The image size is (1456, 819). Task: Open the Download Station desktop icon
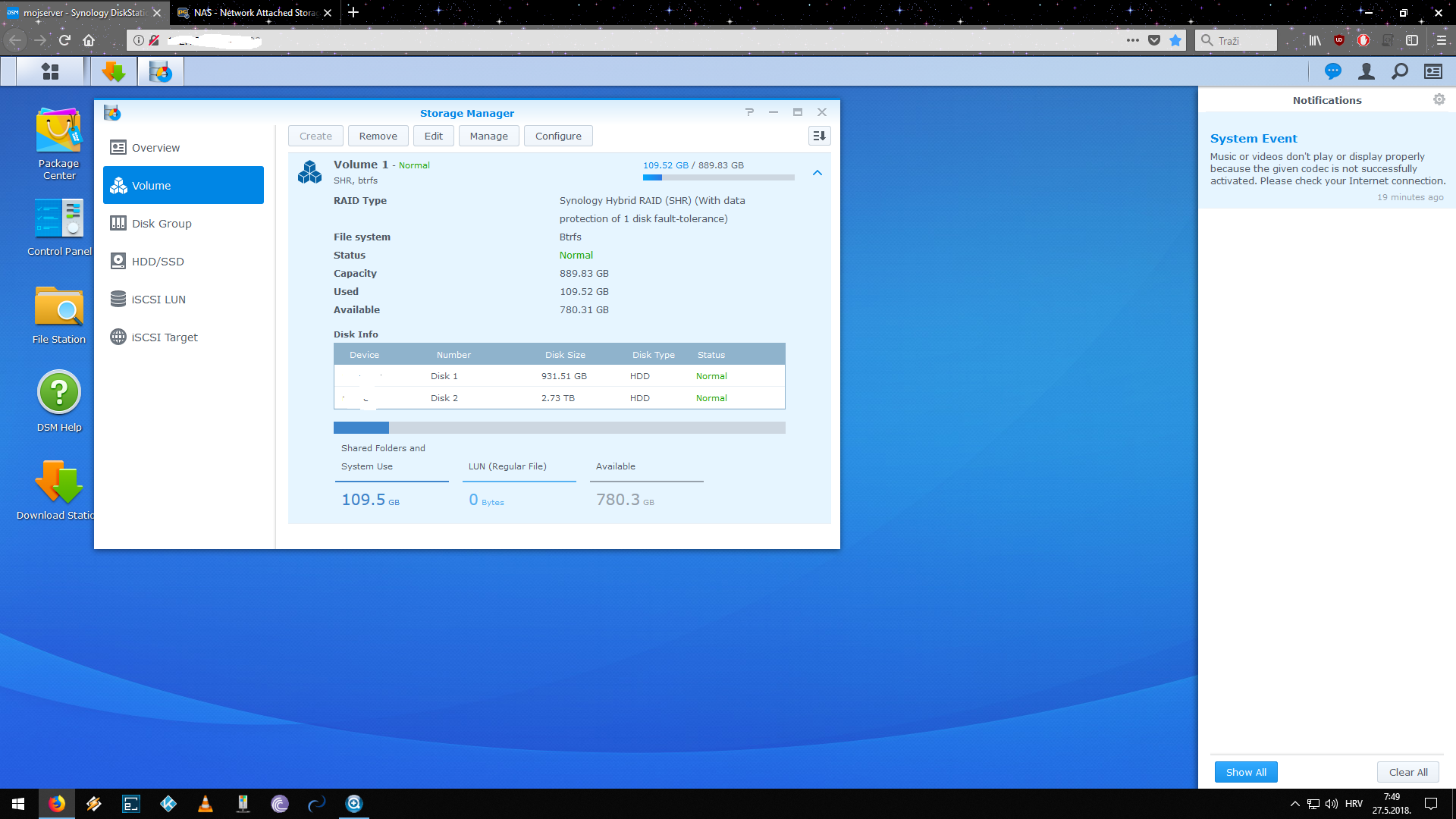tap(58, 482)
